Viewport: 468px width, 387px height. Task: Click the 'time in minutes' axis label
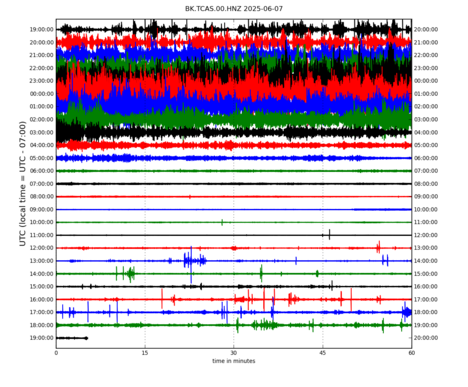point(234,361)
